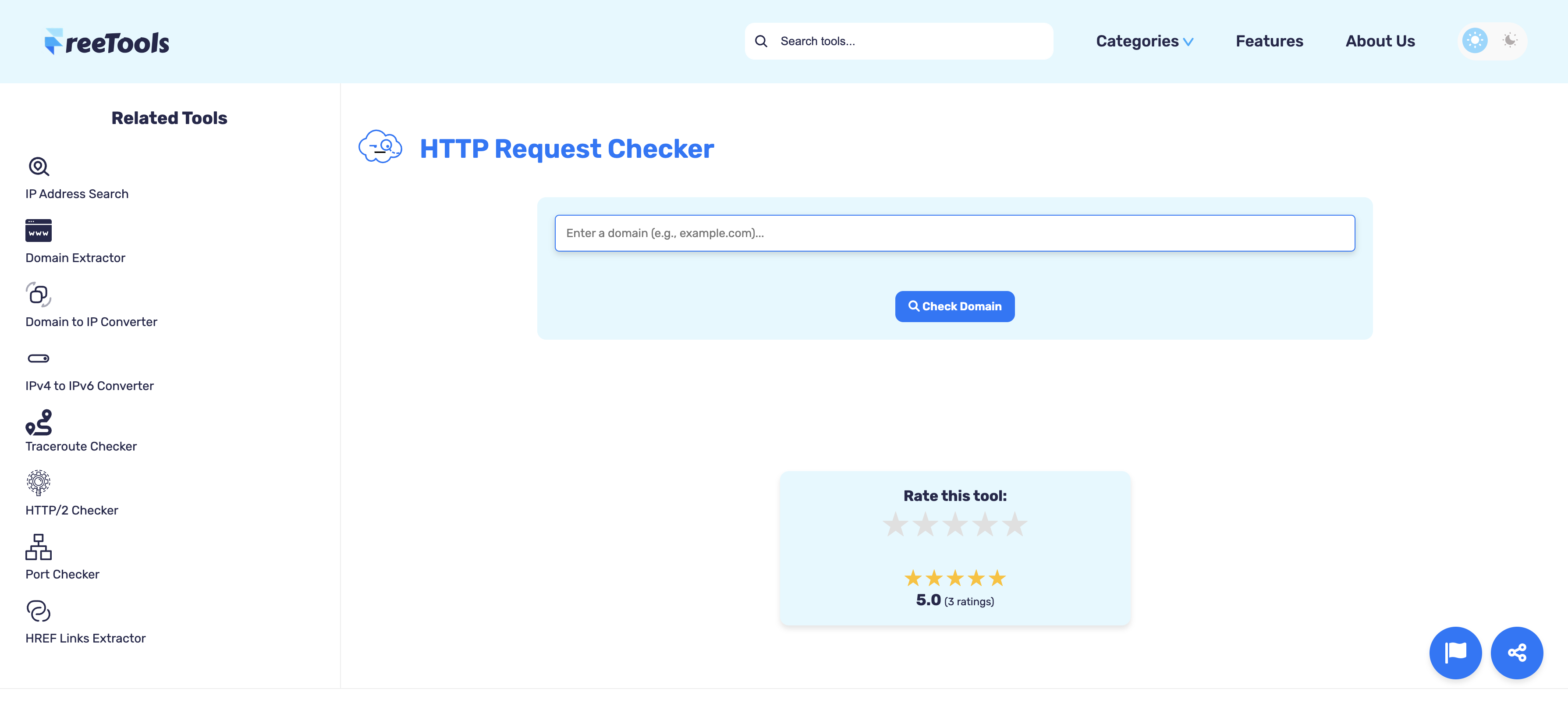Select the HTTP/2 Checker gear icon
The width and height of the screenshot is (1568, 703).
39,483
